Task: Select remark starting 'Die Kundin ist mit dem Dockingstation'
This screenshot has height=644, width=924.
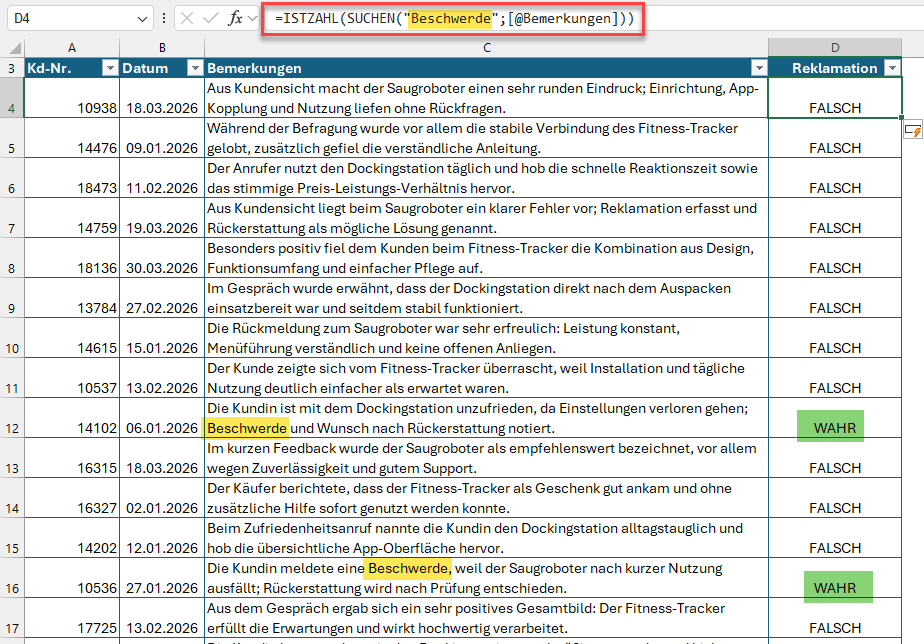Action: click(x=487, y=418)
